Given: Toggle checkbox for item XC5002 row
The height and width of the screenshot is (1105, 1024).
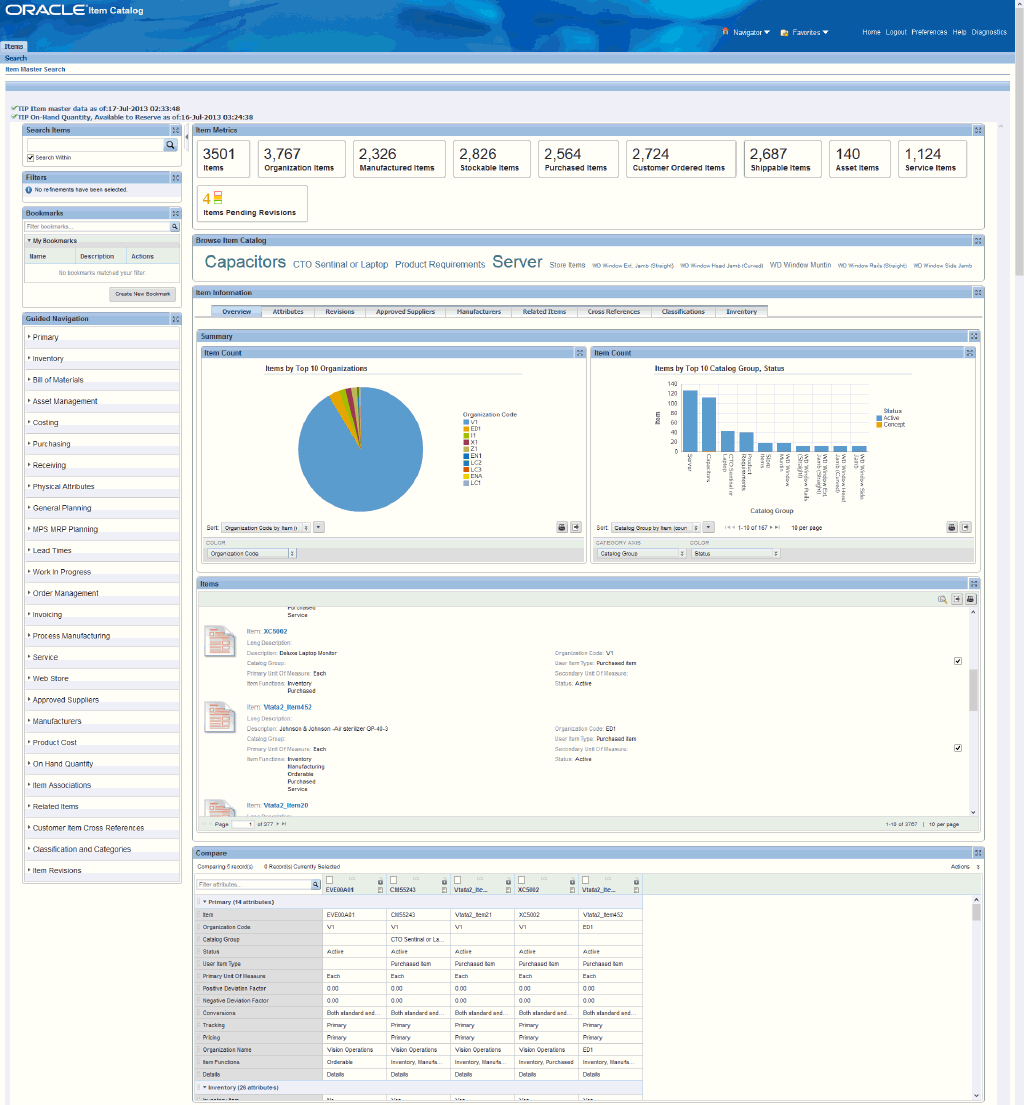Looking at the screenshot, I should click(958, 661).
